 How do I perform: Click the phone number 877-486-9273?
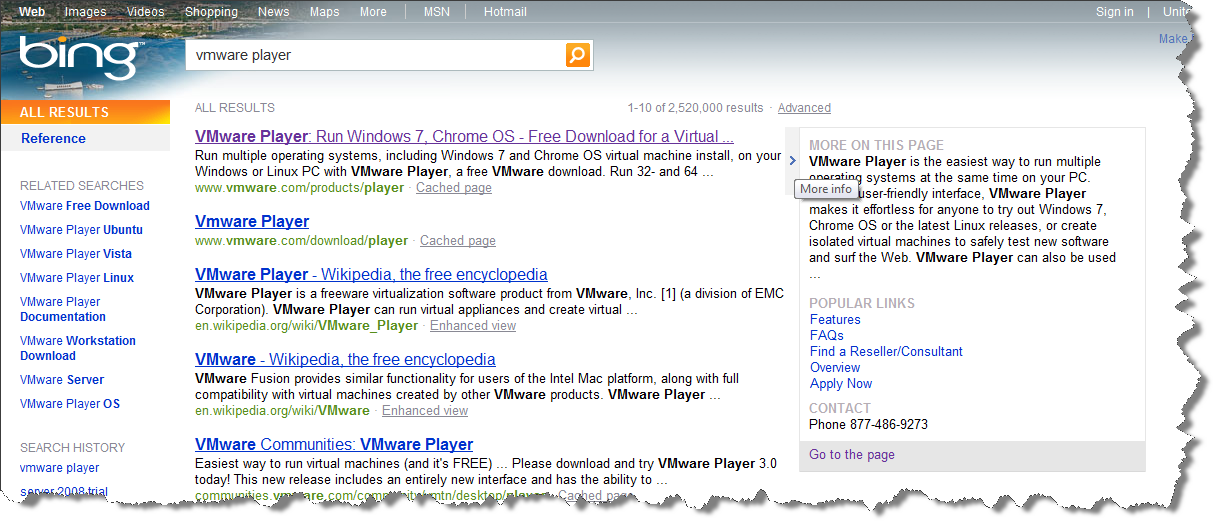[887, 425]
